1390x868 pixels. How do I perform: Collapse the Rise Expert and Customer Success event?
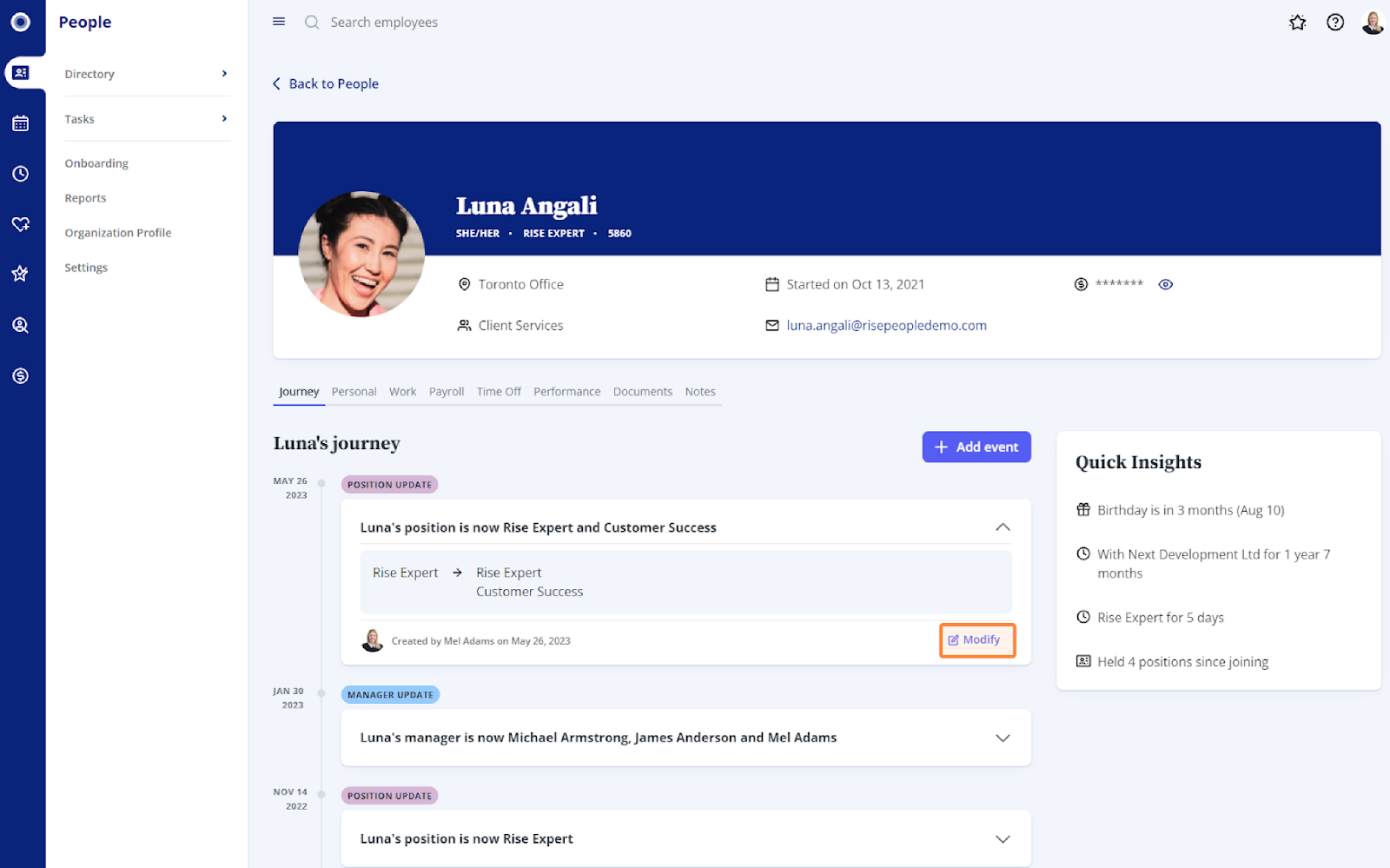[x=1003, y=527]
